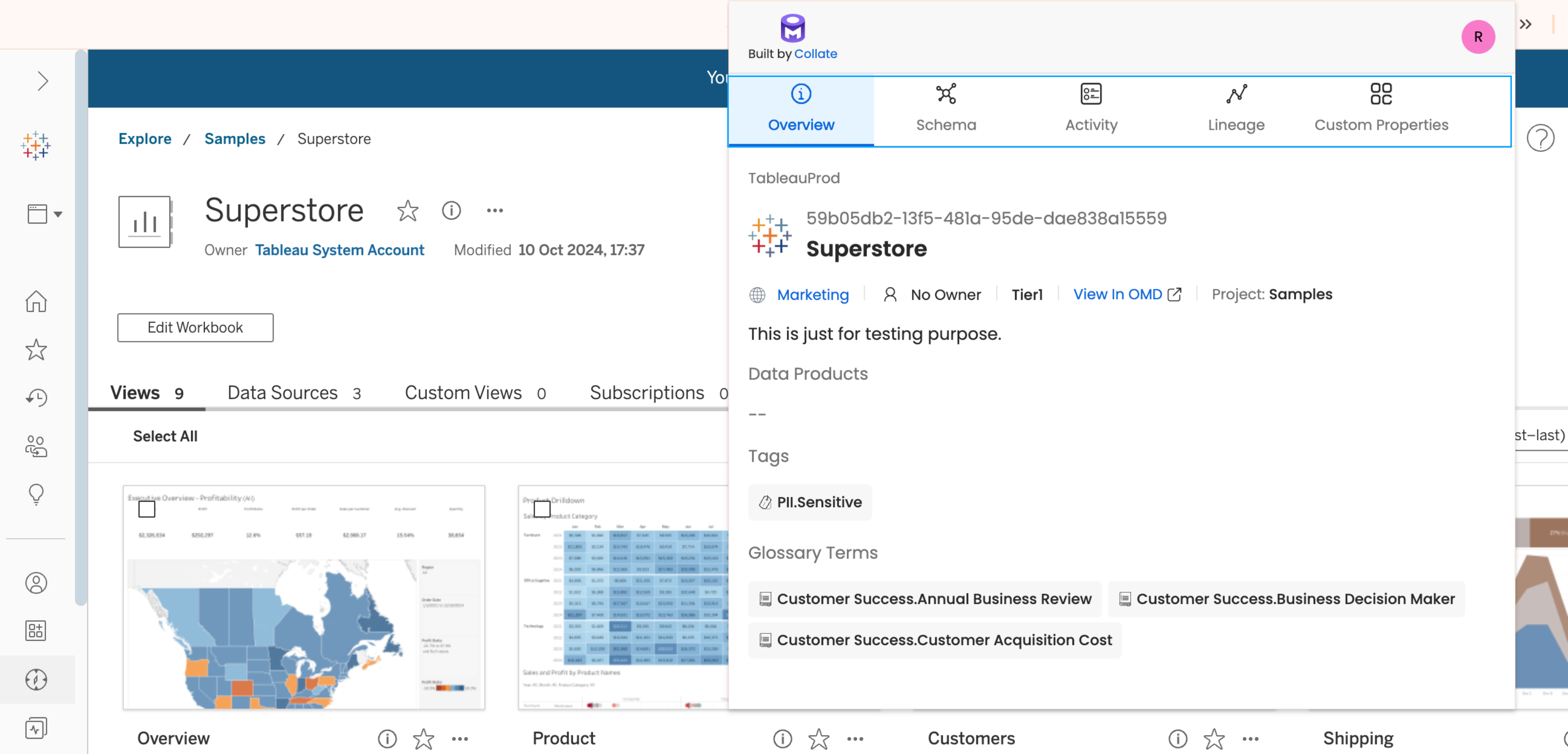Show Superstore workbook details info
1568x754 pixels.
(x=451, y=211)
